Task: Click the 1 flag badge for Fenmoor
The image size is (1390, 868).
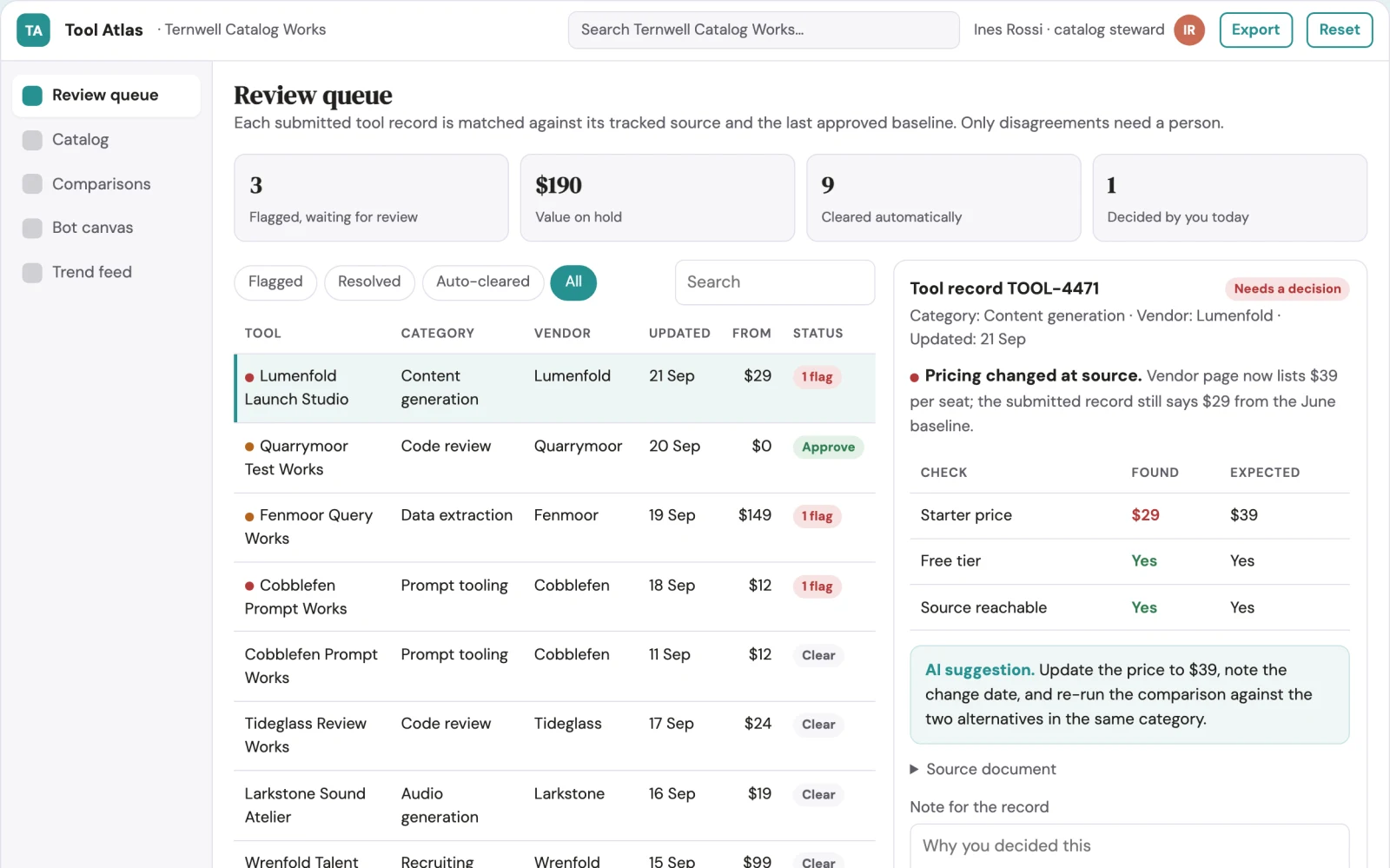Action: (817, 517)
